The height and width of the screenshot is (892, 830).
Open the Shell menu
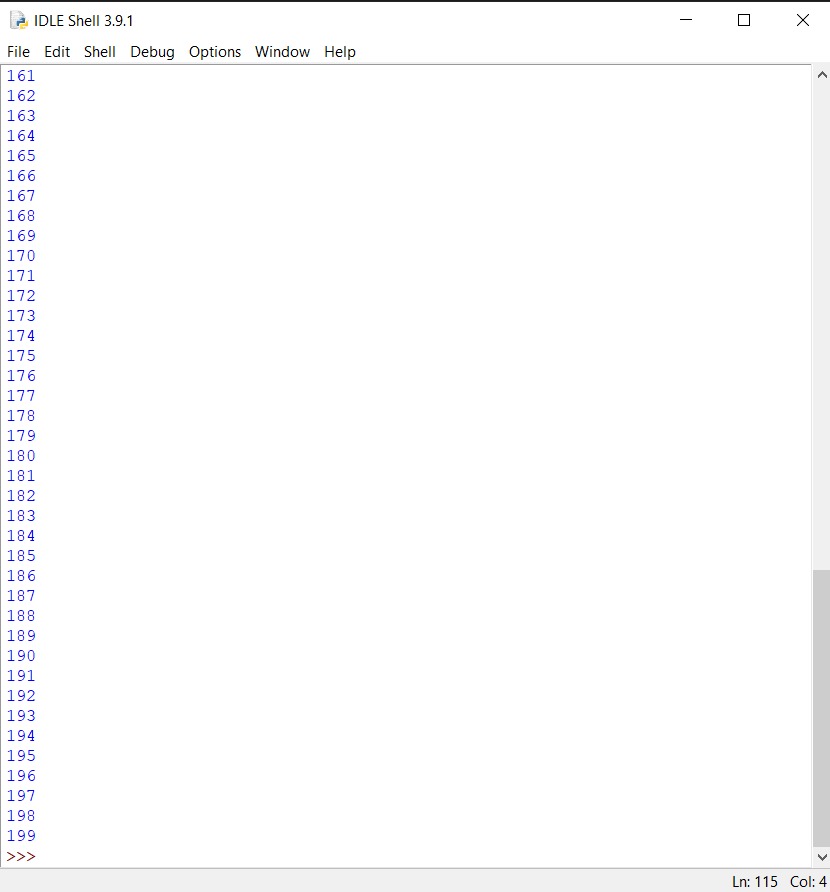tap(100, 52)
